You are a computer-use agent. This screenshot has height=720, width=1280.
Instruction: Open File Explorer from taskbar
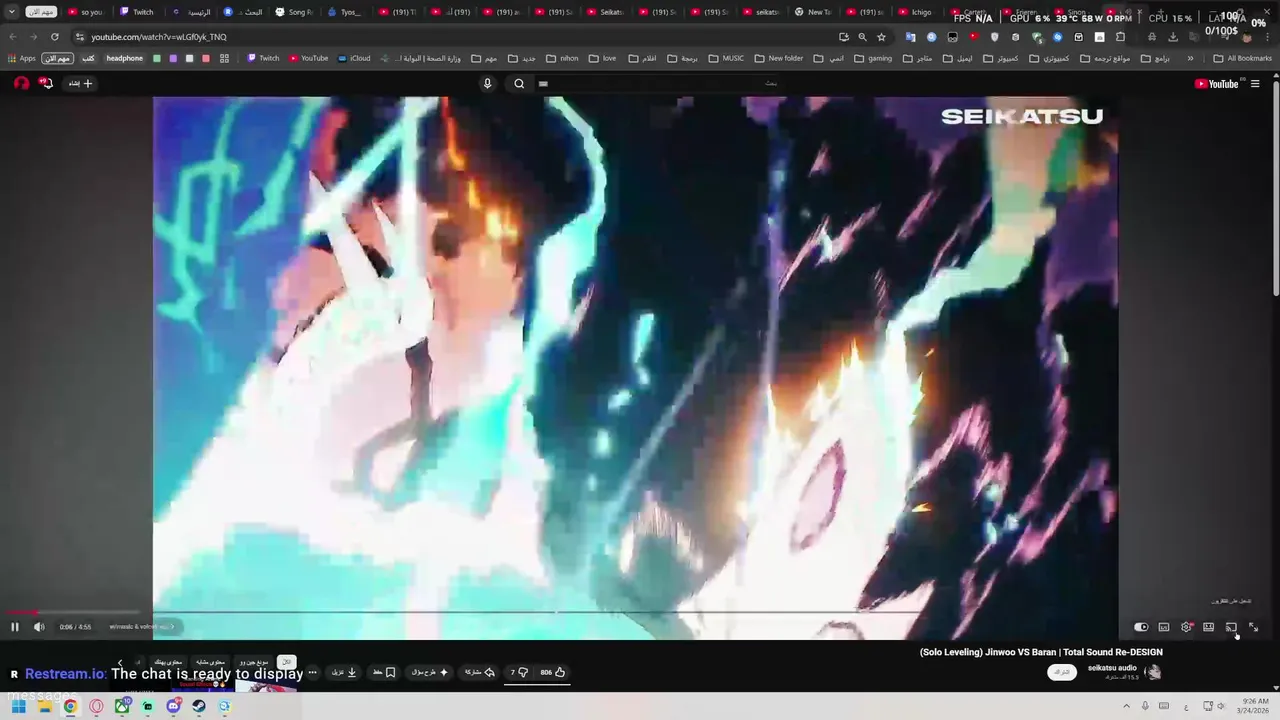click(44, 706)
